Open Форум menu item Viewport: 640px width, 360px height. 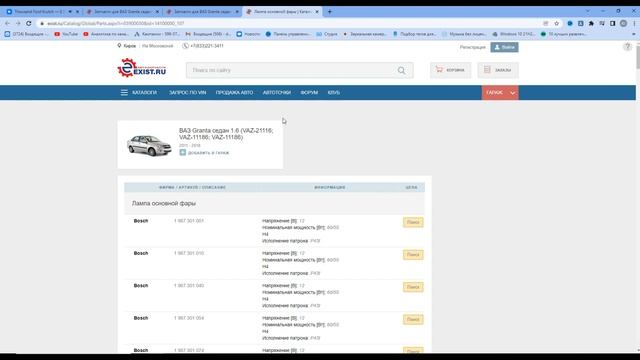tap(309, 93)
